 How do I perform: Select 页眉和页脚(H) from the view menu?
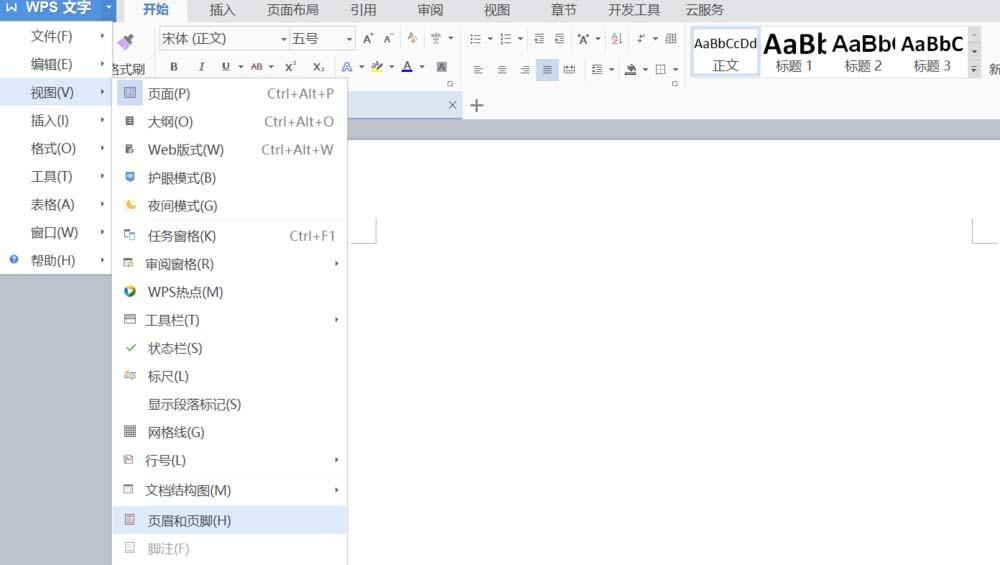tap(189, 521)
